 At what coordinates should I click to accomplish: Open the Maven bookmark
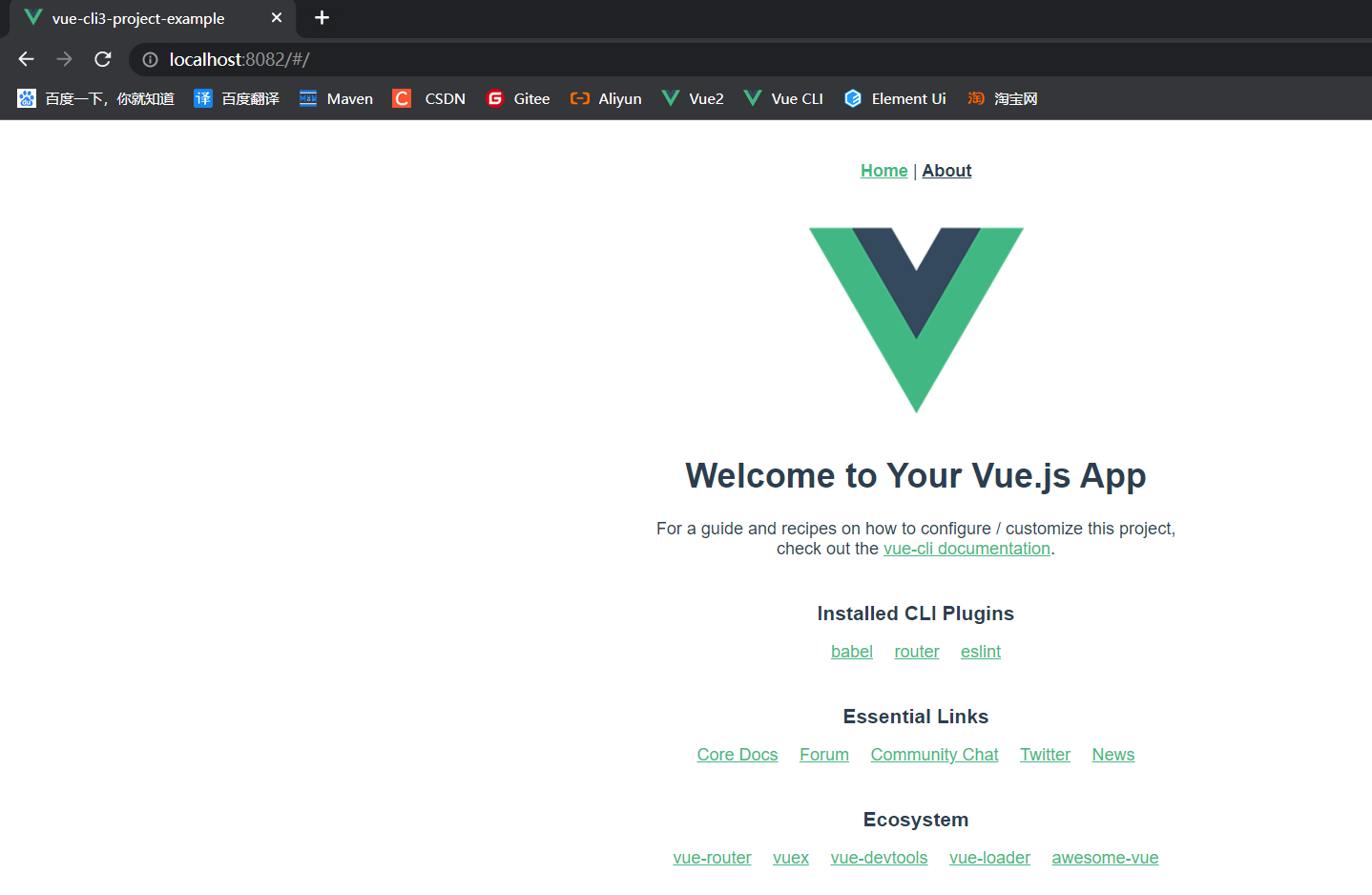pos(335,97)
